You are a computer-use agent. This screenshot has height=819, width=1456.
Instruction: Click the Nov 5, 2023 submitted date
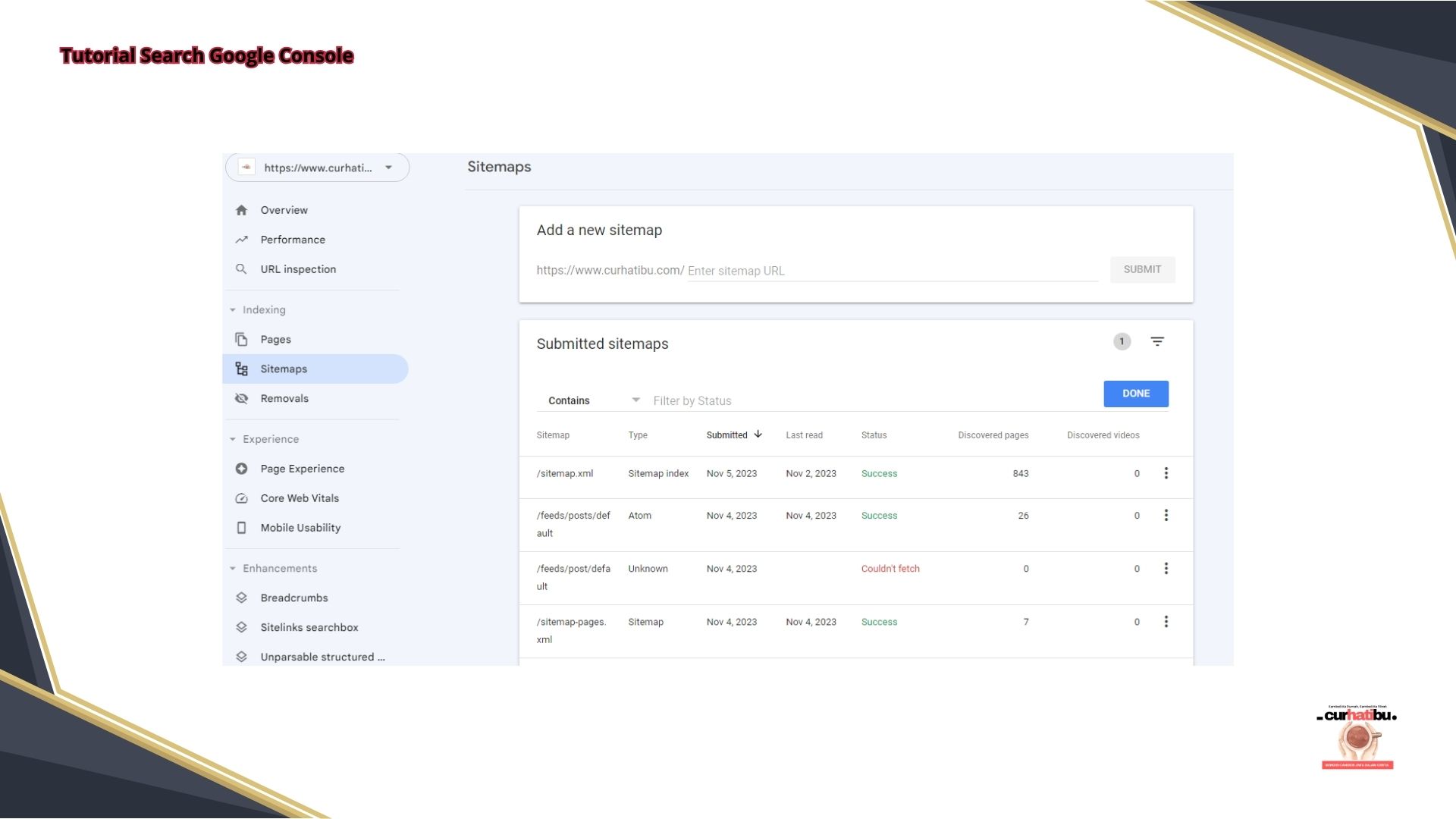coord(732,473)
